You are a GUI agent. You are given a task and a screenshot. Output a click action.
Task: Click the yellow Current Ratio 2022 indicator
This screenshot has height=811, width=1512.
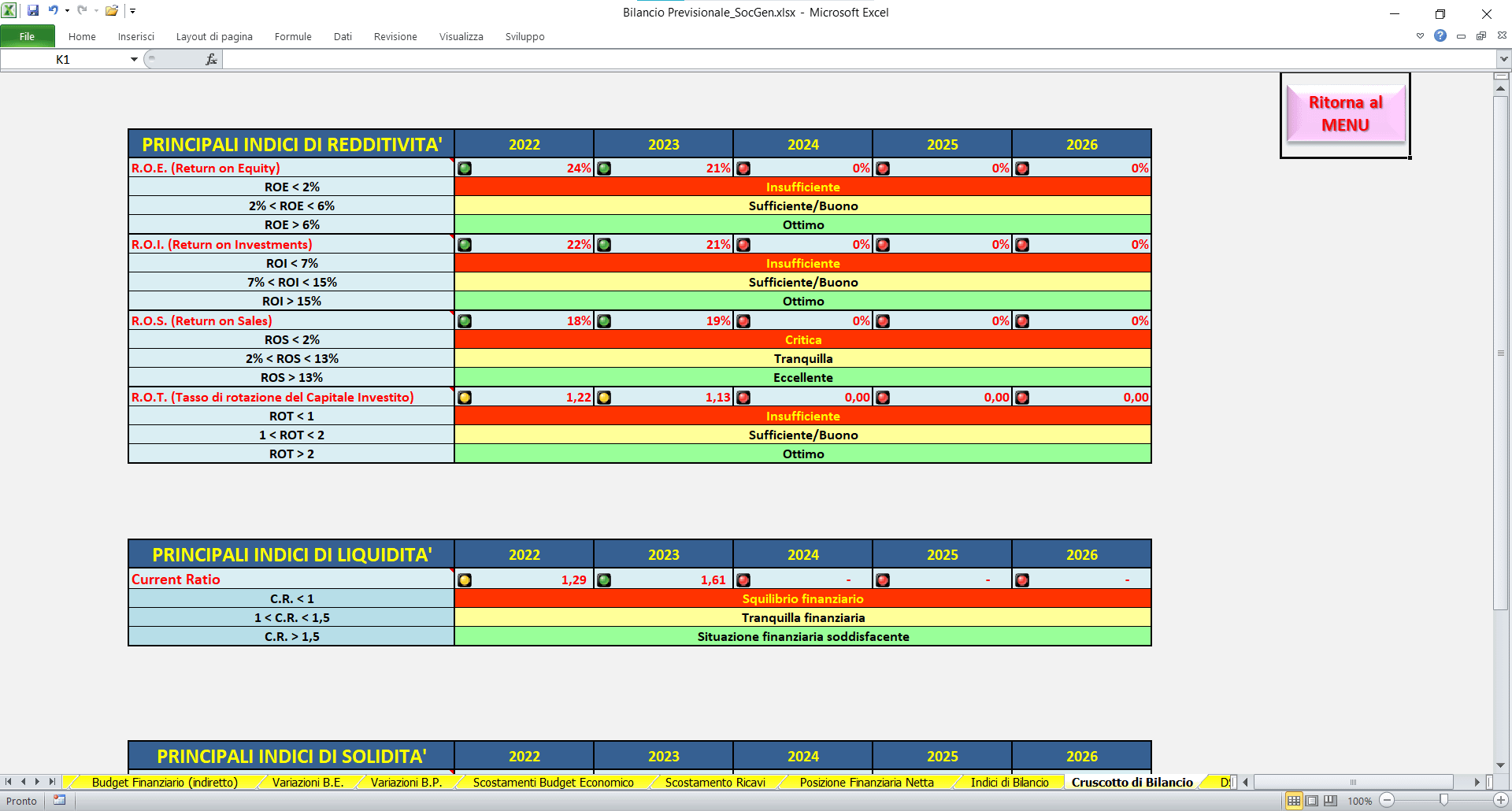pyautogui.click(x=465, y=580)
